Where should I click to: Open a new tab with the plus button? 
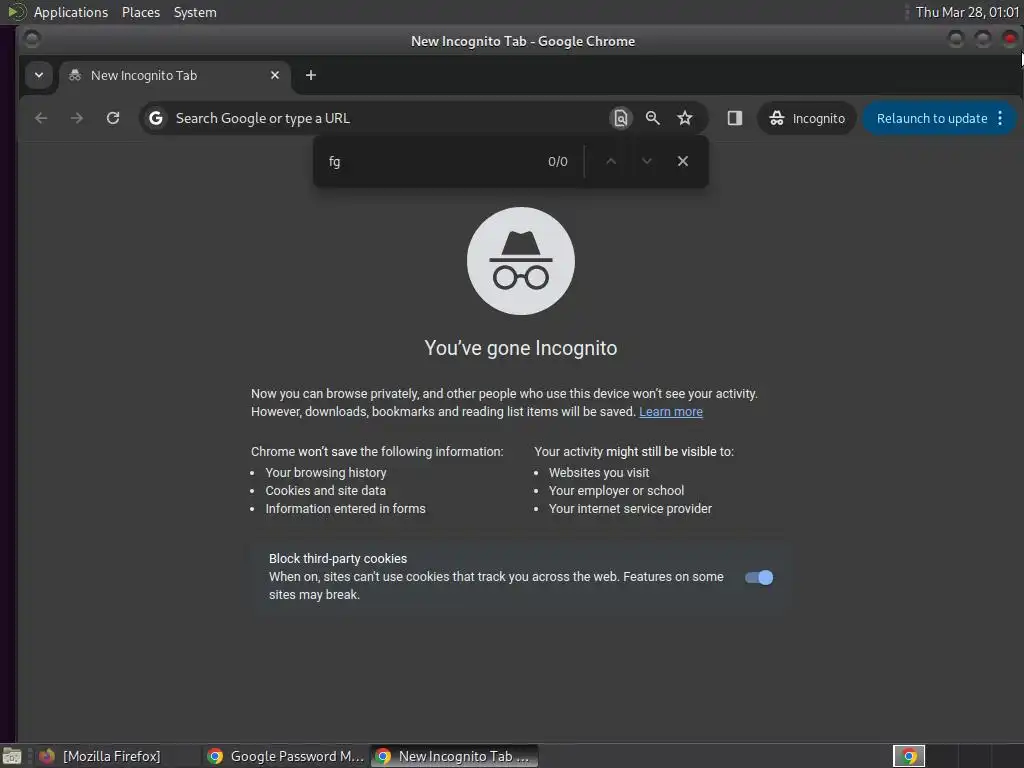(311, 75)
